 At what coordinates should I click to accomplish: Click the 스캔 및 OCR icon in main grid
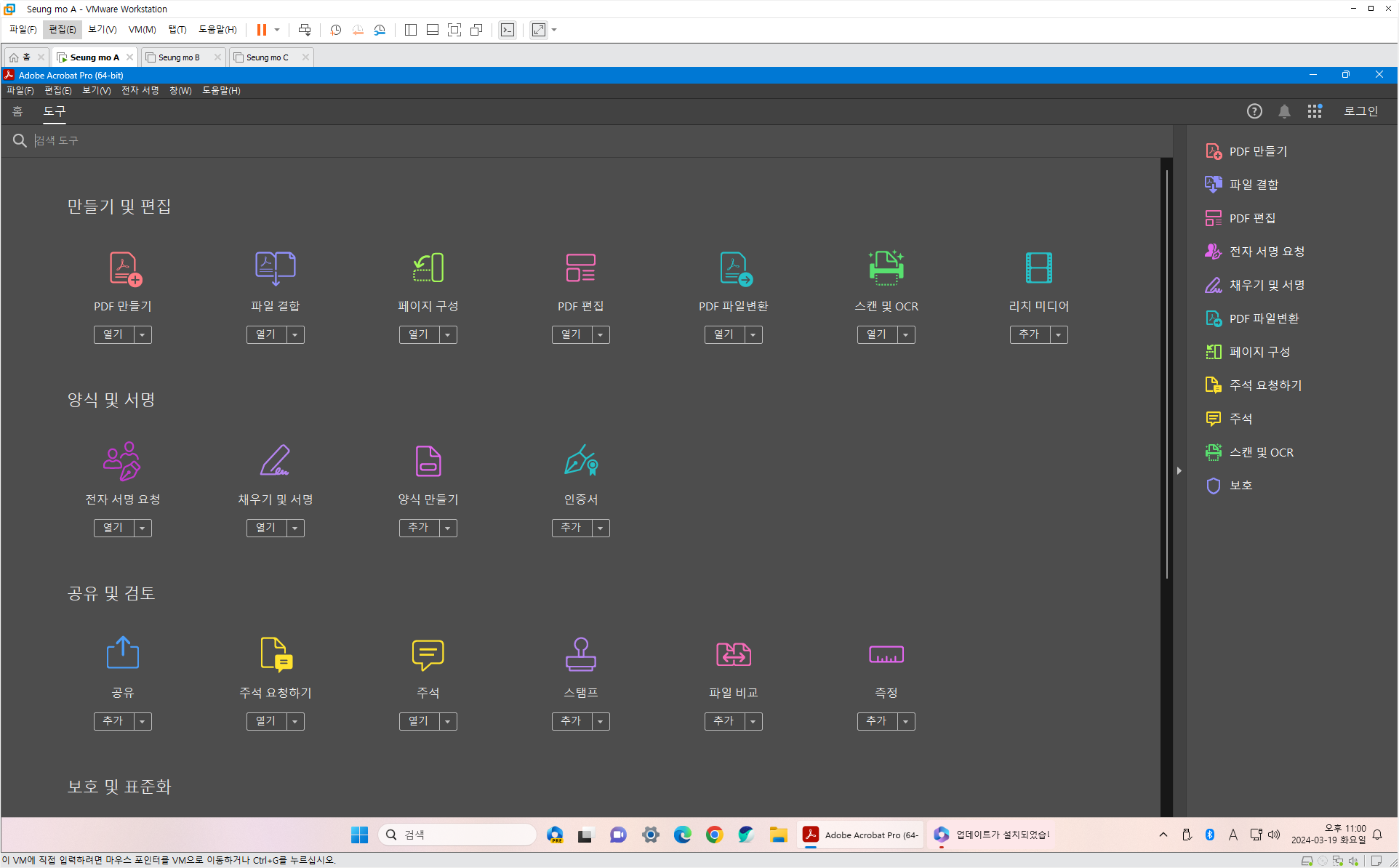886,268
